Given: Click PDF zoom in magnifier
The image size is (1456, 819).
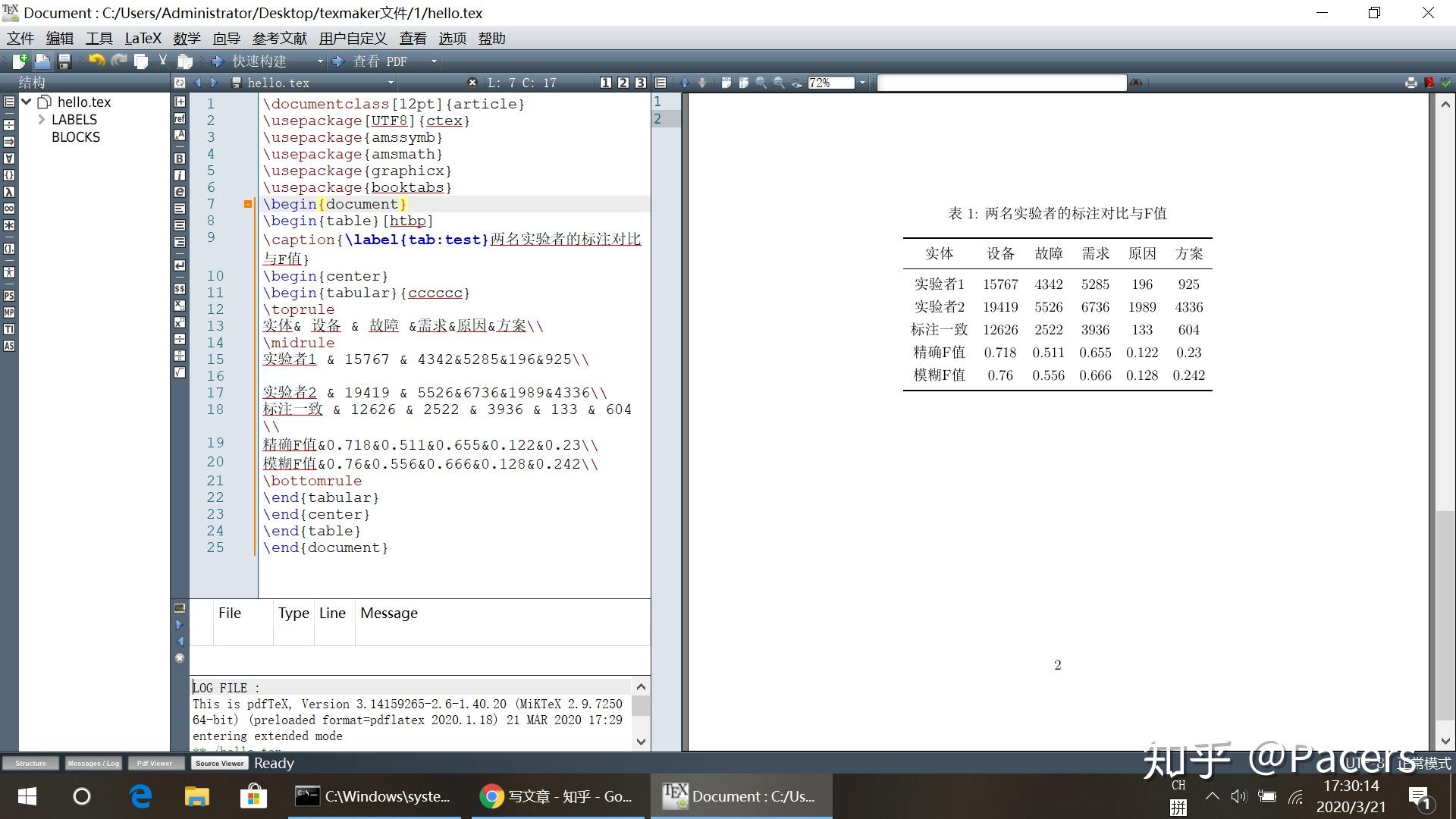Looking at the screenshot, I should click(761, 83).
